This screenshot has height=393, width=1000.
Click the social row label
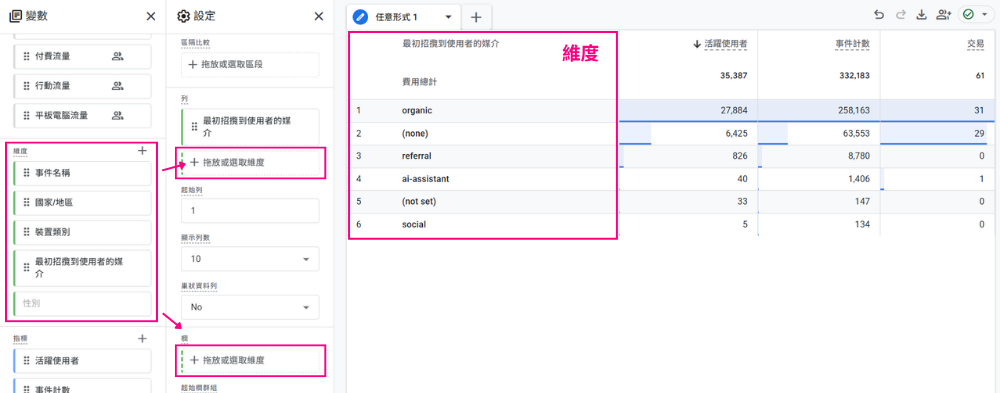[x=414, y=225]
